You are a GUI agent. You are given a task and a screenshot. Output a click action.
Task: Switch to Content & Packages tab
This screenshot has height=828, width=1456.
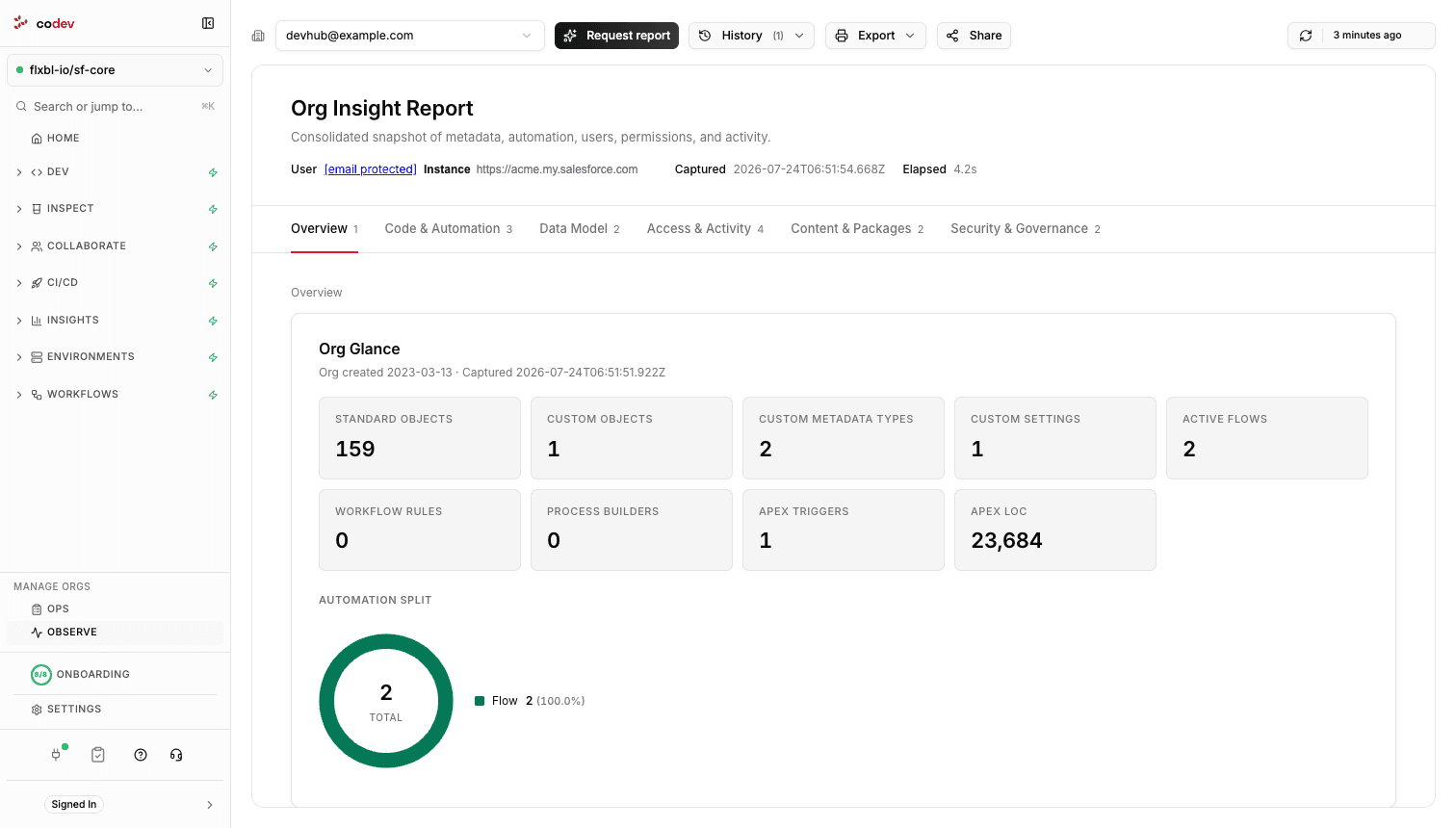click(x=857, y=229)
